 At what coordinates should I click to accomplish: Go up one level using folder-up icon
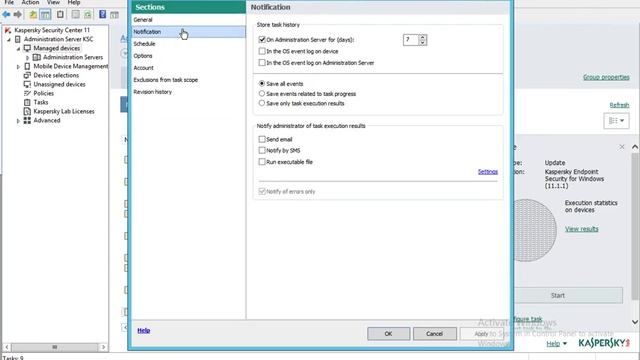tap(33, 15)
